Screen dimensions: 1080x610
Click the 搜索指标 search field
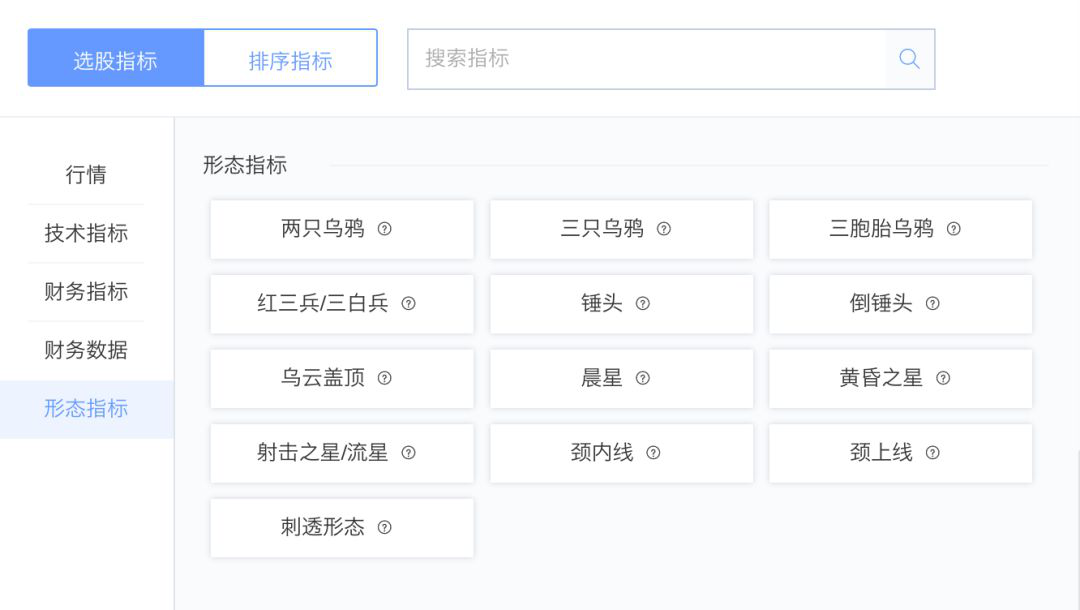[646, 59]
